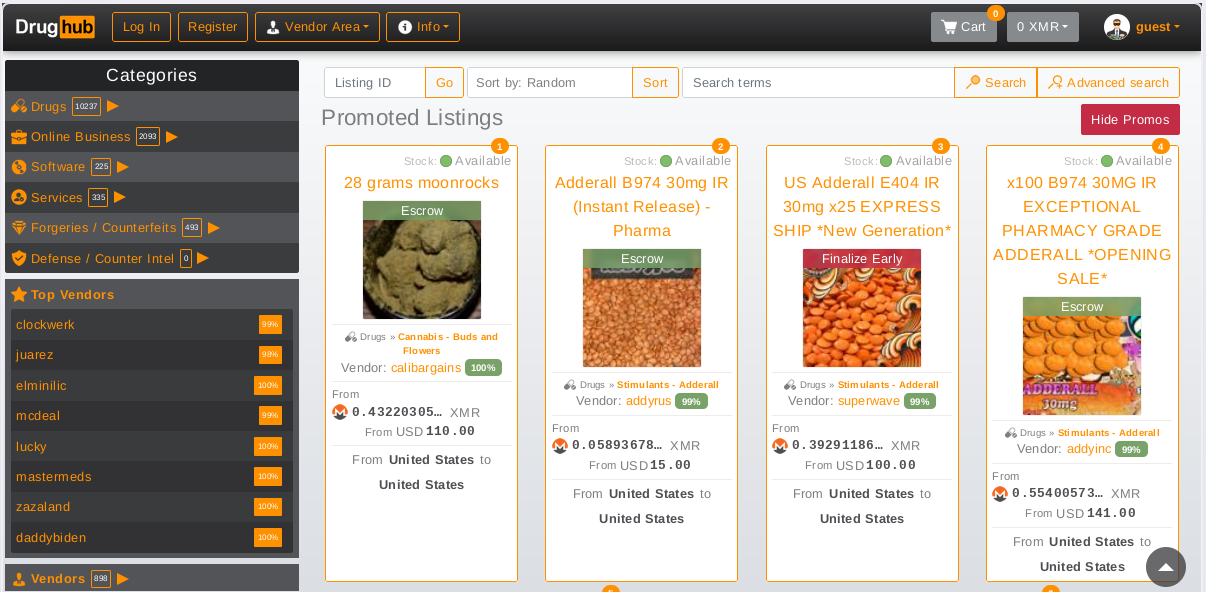Click the Forgeries / Counterfeits diamond icon

tap(19, 228)
